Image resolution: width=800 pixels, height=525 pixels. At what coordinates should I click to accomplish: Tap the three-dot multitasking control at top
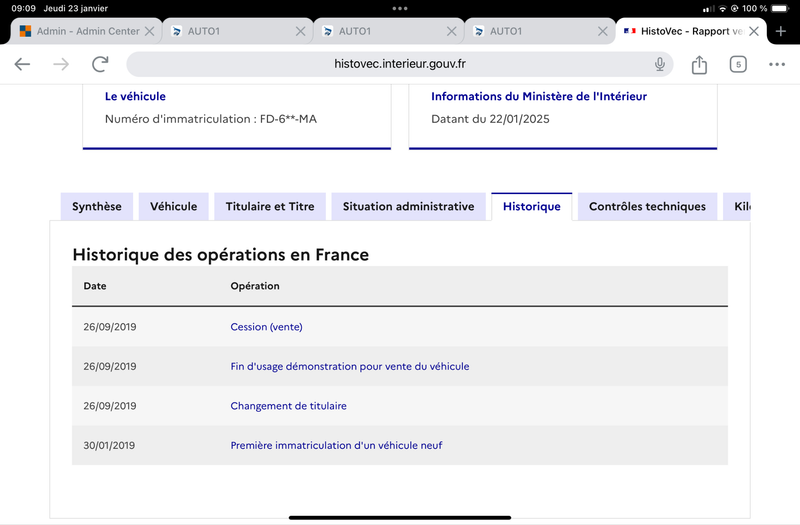pos(400,8)
